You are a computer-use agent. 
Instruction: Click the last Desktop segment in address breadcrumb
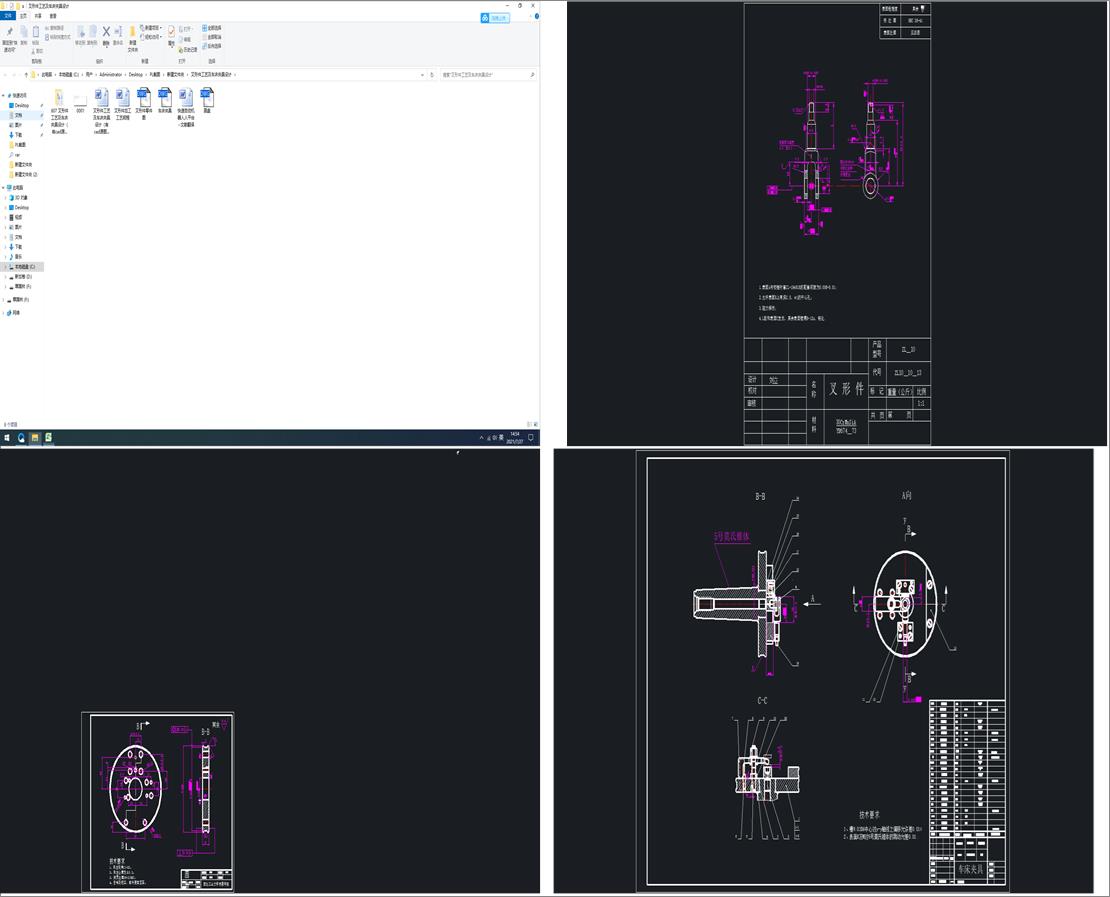pos(136,74)
